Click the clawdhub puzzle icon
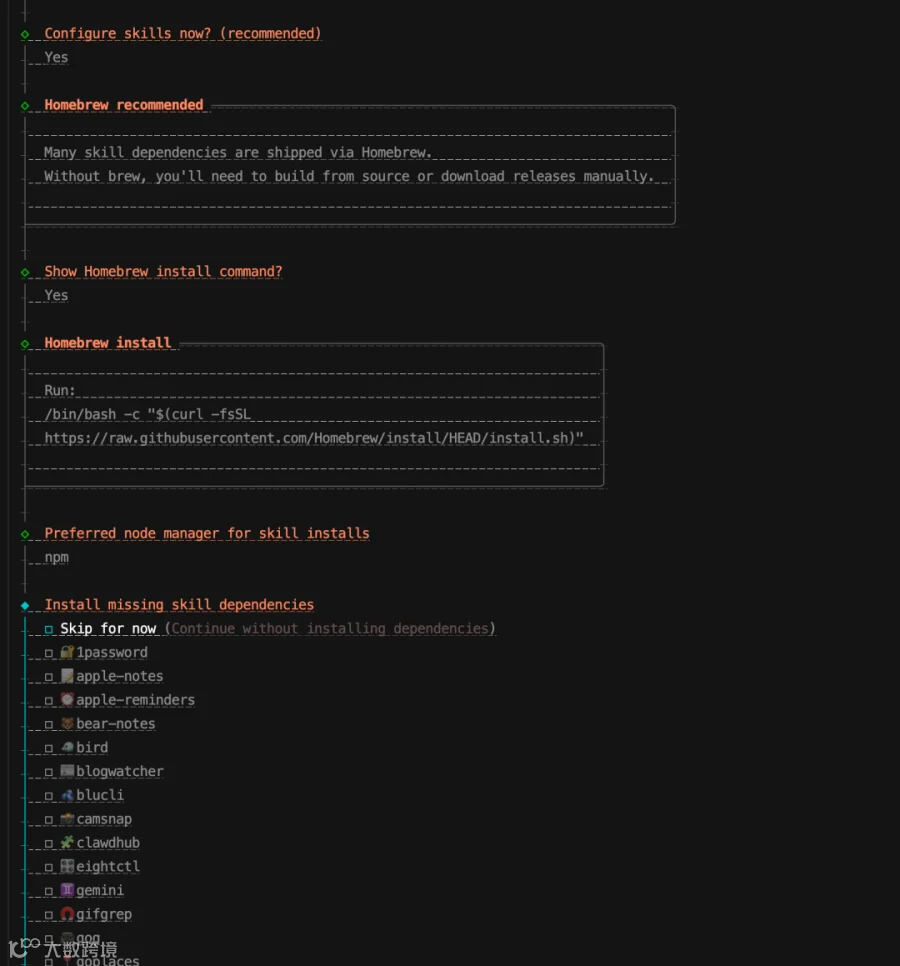The image size is (900, 966). [67, 842]
